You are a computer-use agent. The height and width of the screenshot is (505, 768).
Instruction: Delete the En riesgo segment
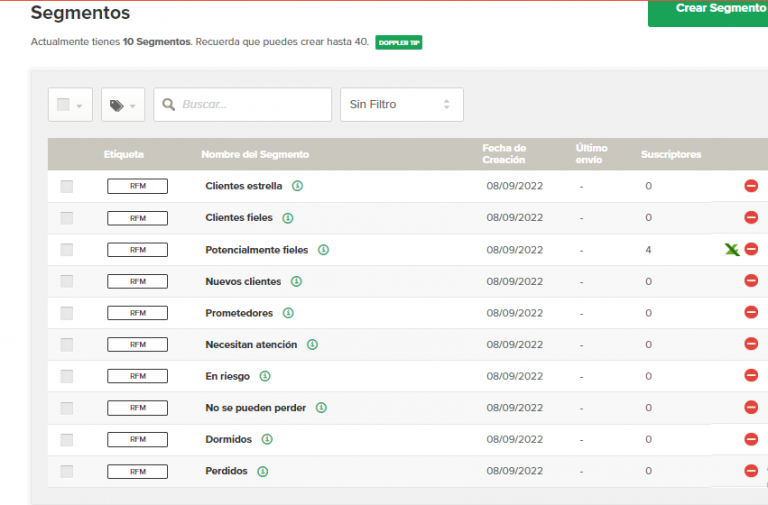coord(750,376)
